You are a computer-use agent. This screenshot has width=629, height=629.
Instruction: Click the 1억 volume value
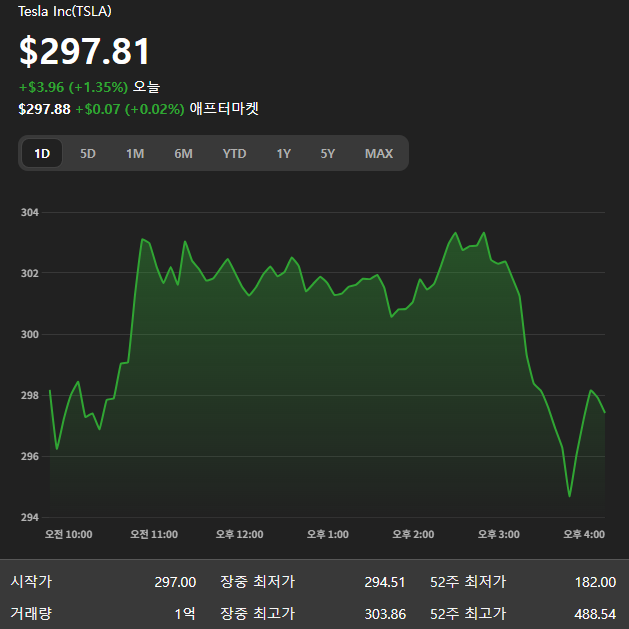[185, 614]
